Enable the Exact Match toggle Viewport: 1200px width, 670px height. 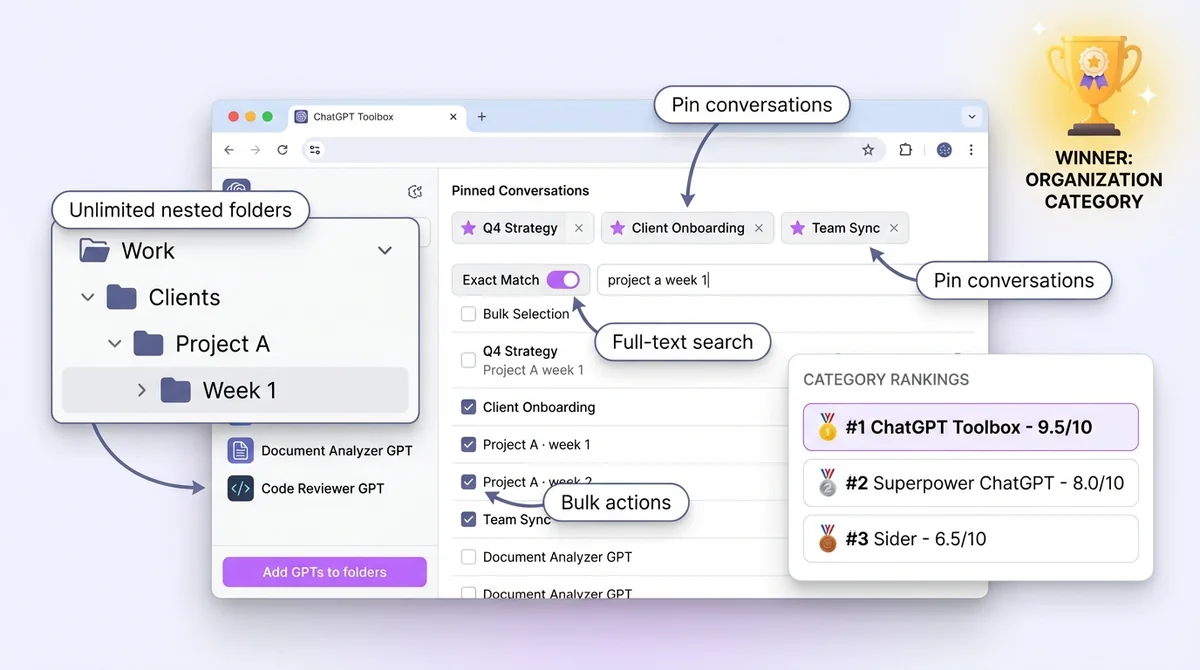coord(561,281)
